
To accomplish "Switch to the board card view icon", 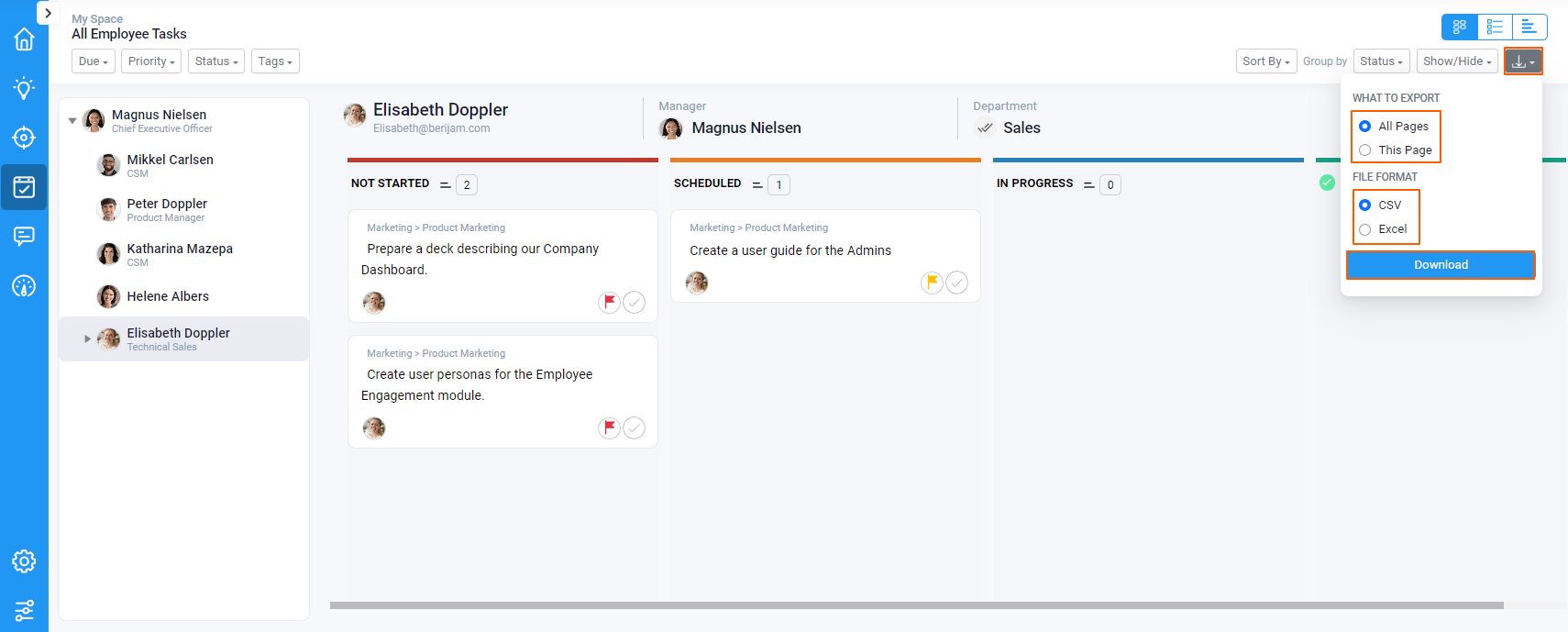I will pos(1460,27).
